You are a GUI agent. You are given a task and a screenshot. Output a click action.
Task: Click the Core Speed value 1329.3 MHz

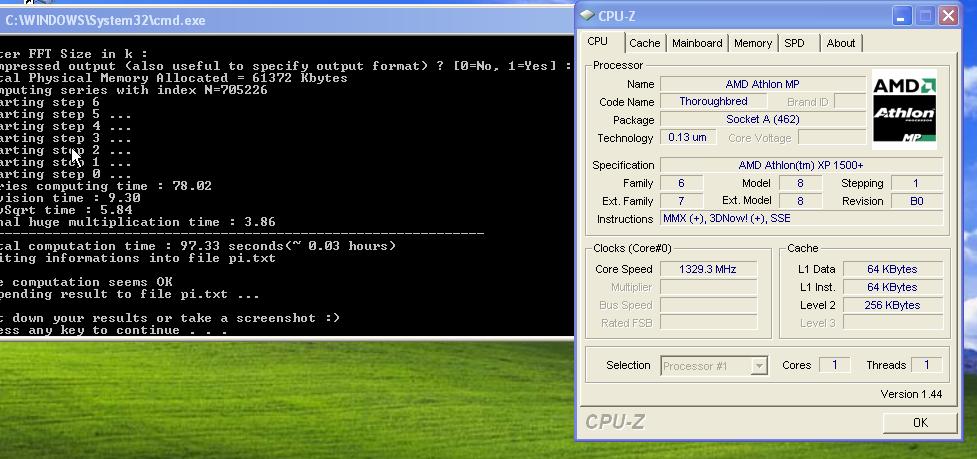coord(708,269)
